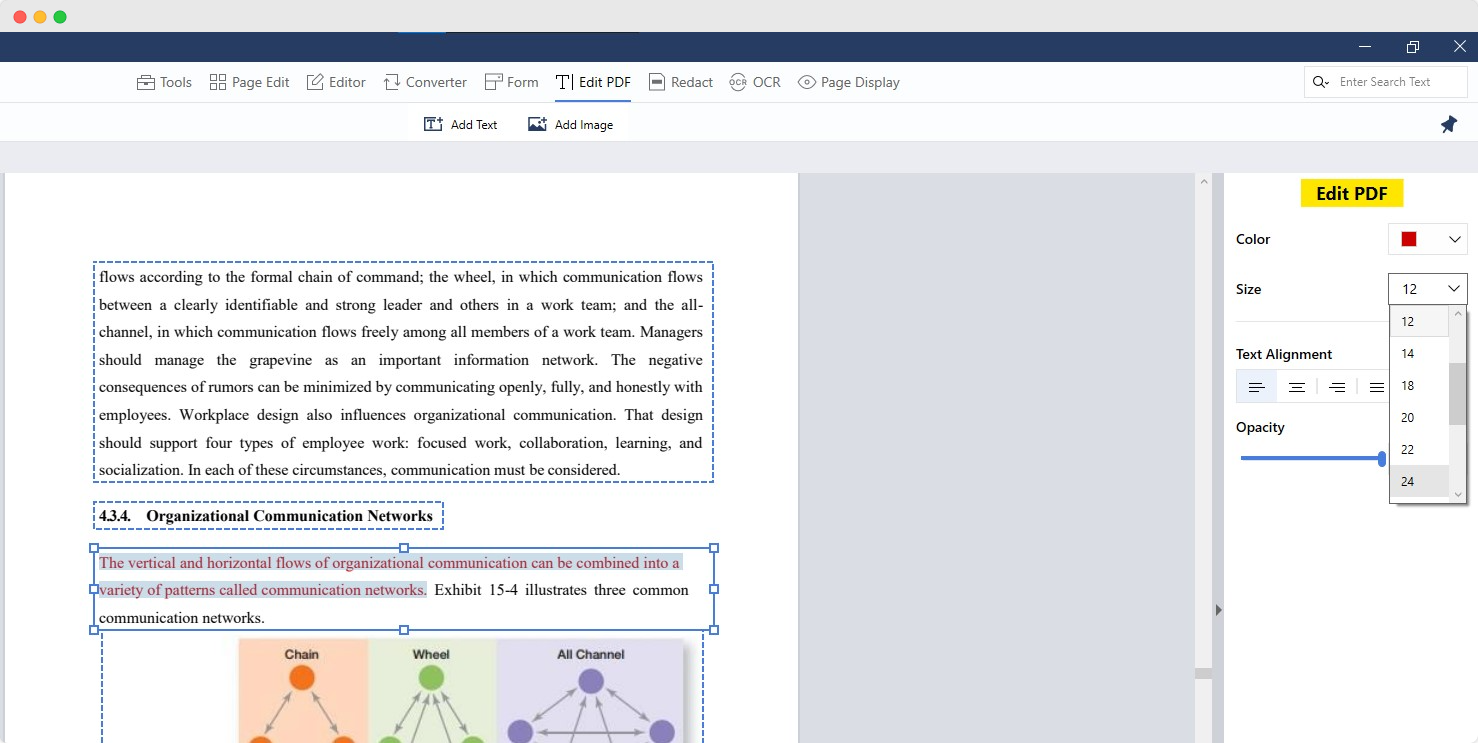Choose size 24 from the list
Viewport: 1478px width, 743px height.
pos(1419,482)
